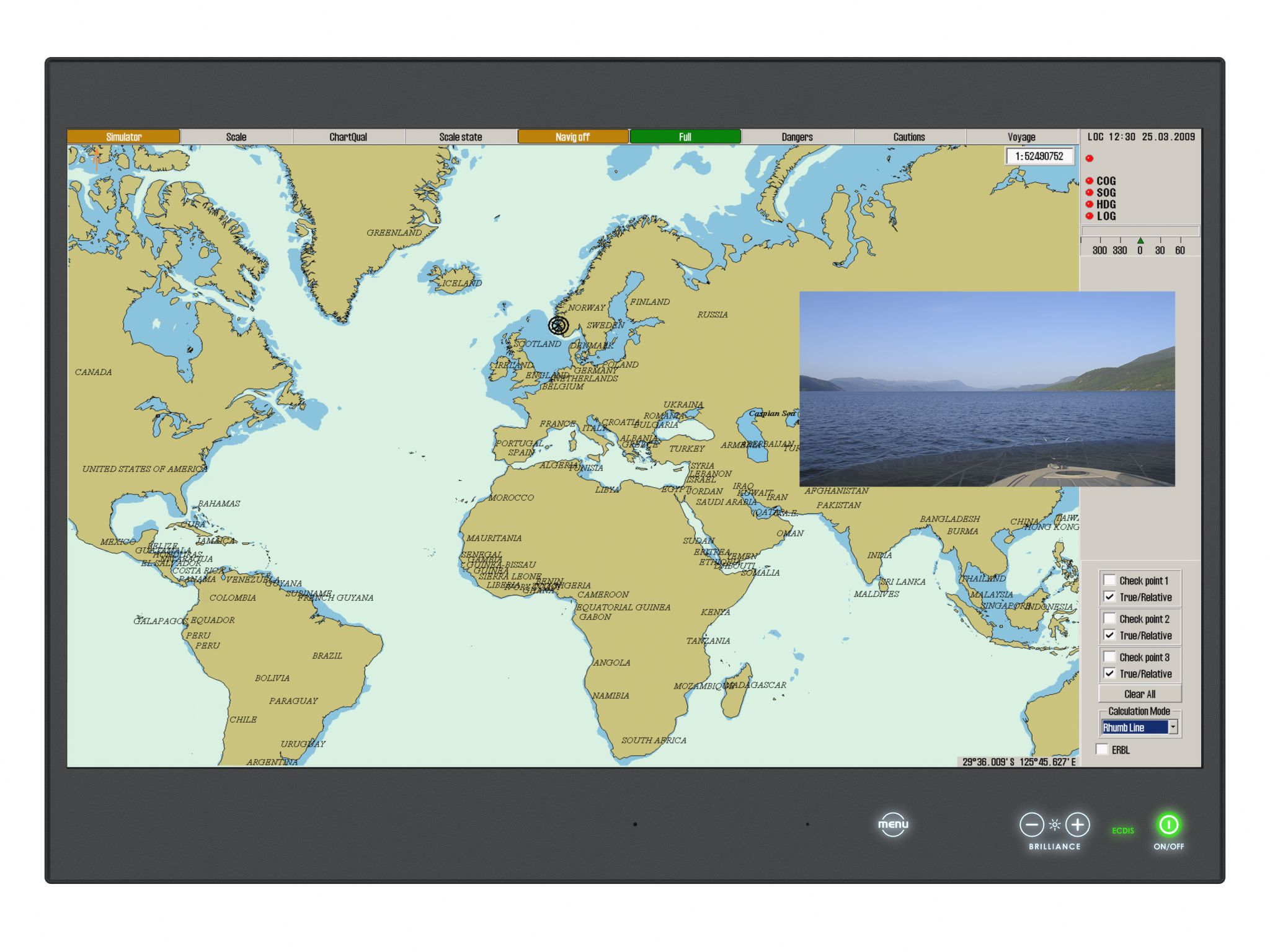Click the UNITED STATES OF AMERICA label

144,469
